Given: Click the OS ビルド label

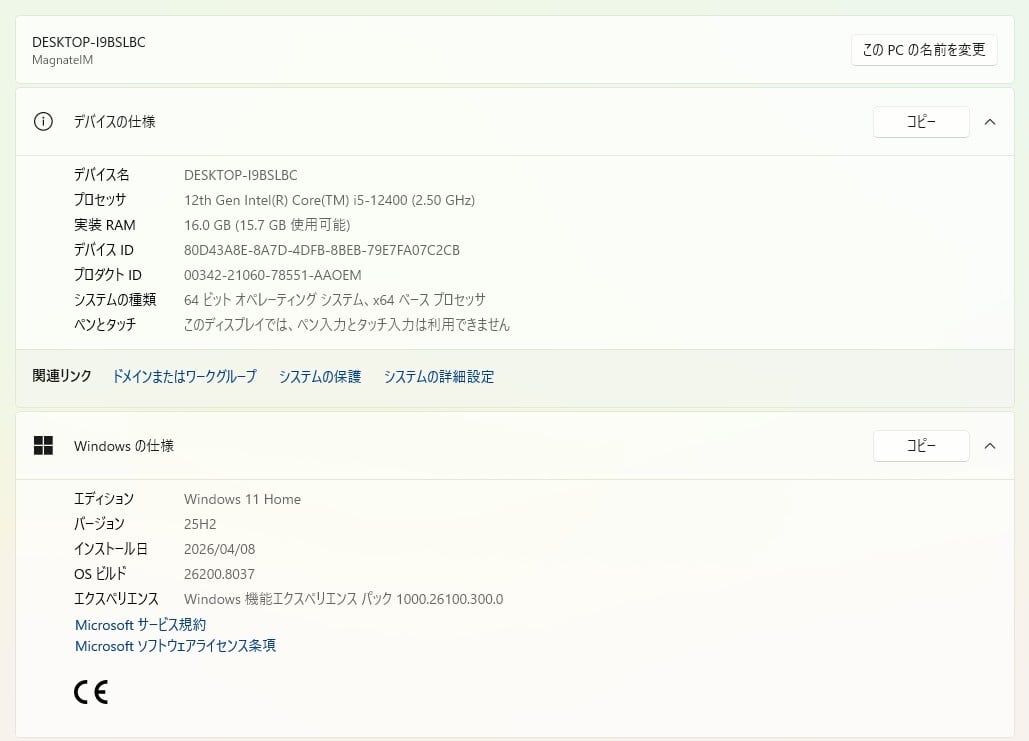Looking at the screenshot, I should click(100, 574).
